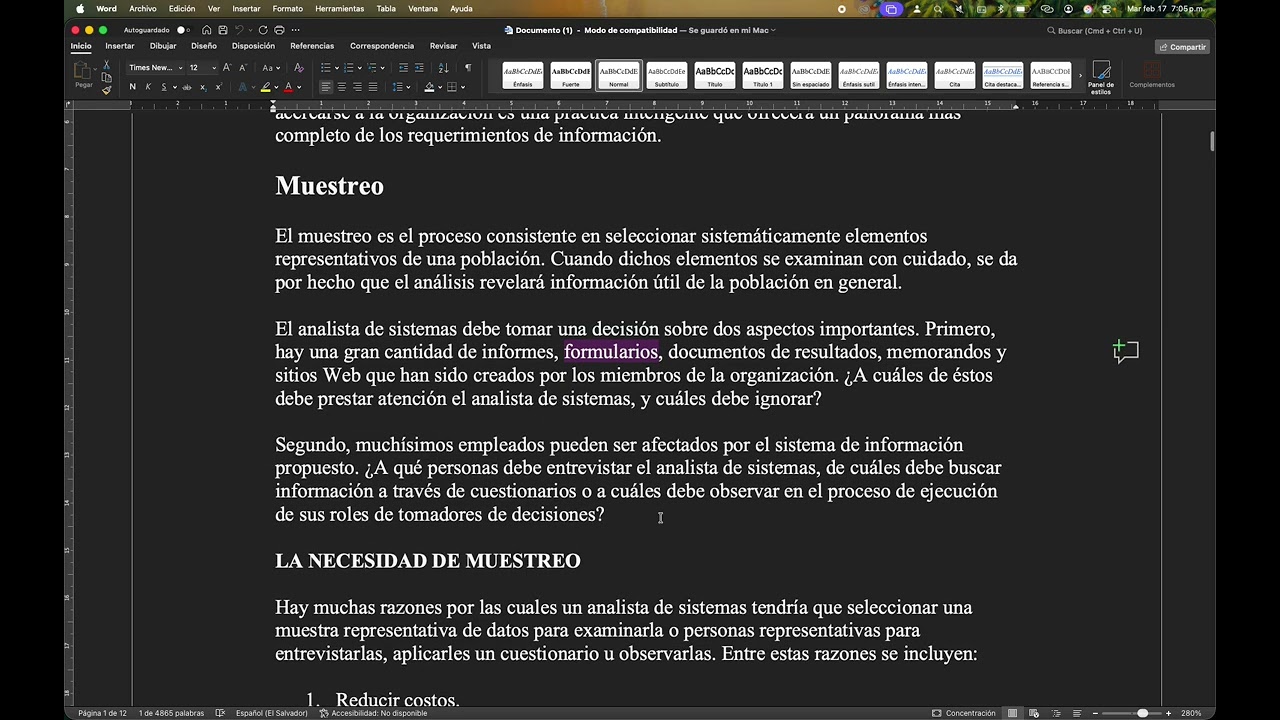Click the numbered list icon

tap(349, 68)
